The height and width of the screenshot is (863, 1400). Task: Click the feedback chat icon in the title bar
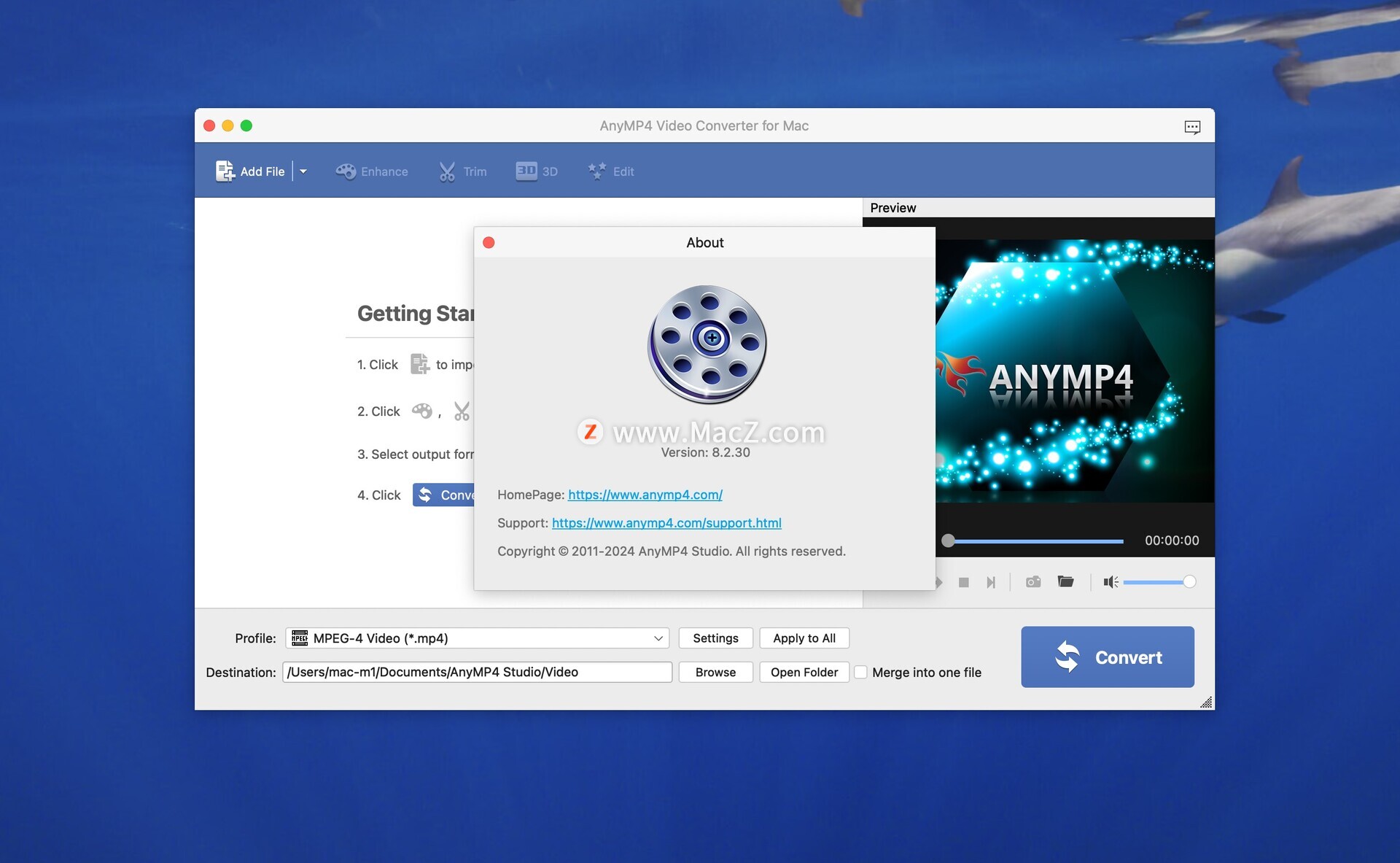[x=1192, y=127]
